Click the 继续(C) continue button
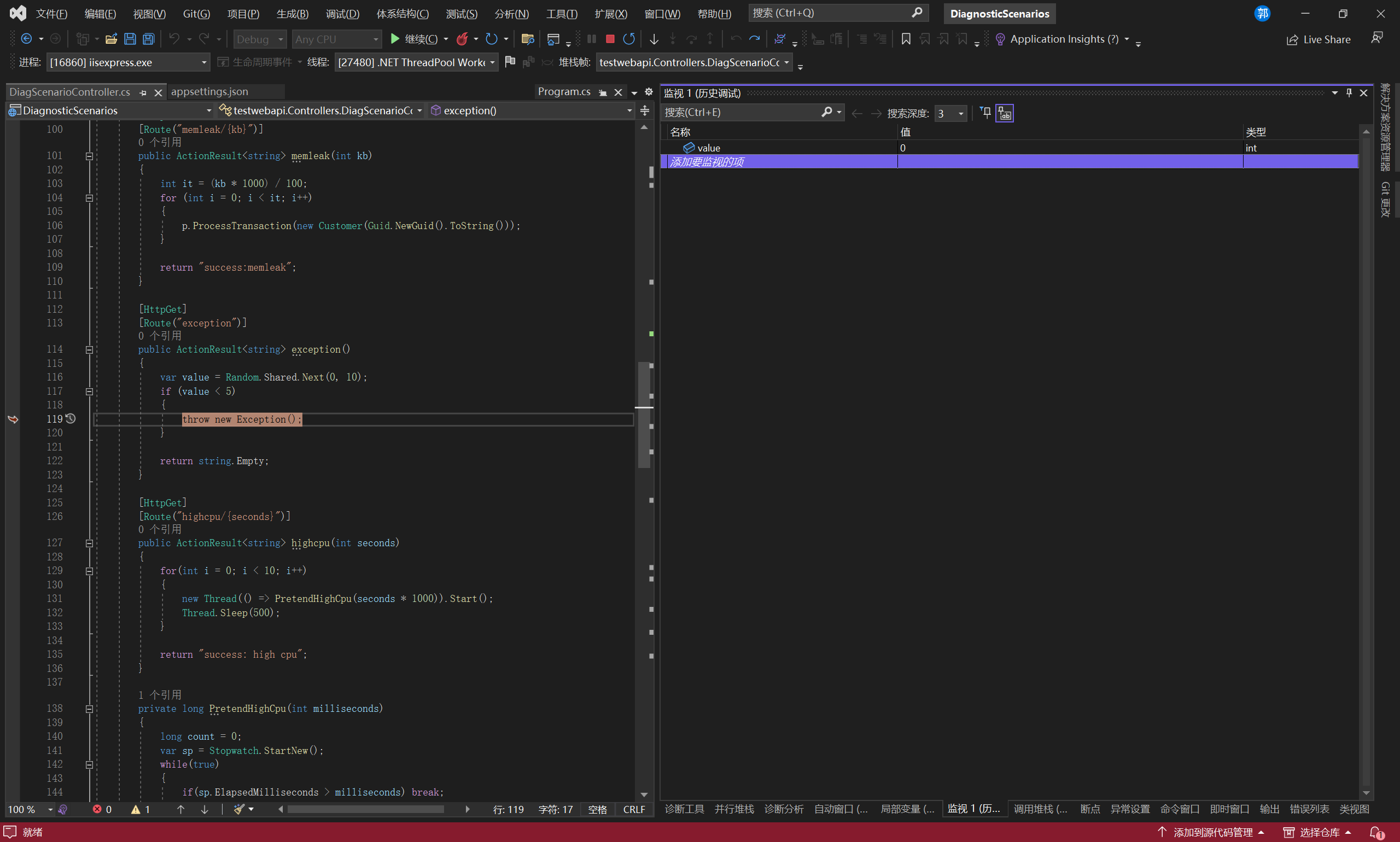This screenshot has width=1400, height=842. coord(415,39)
